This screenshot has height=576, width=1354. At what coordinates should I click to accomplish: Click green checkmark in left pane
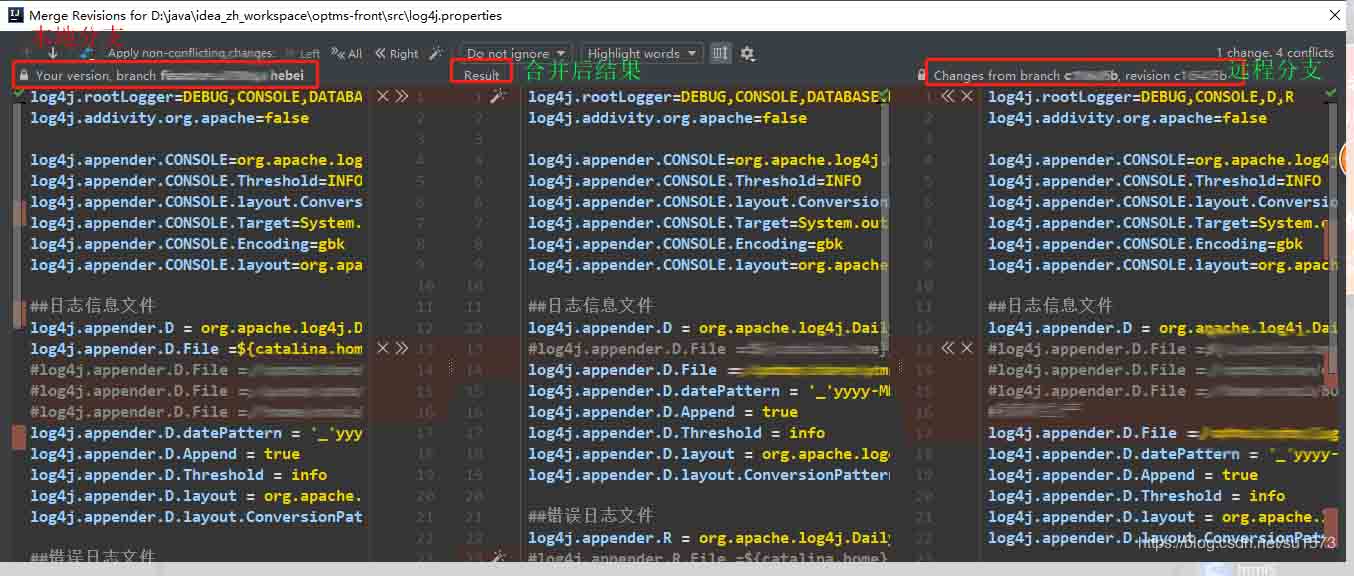19,93
